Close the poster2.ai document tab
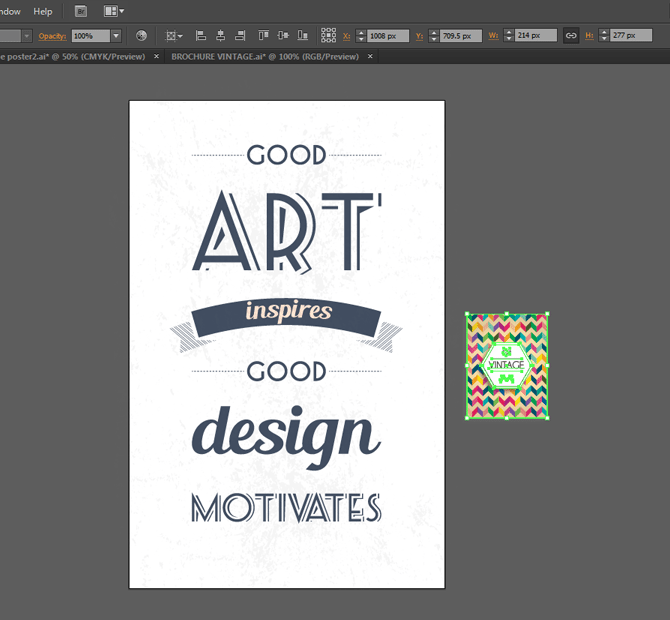 point(154,57)
